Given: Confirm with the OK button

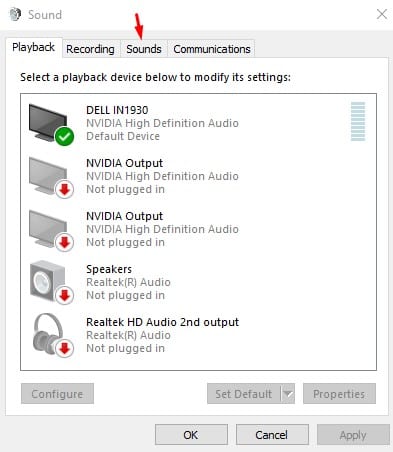Looking at the screenshot, I should pyautogui.click(x=191, y=435).
